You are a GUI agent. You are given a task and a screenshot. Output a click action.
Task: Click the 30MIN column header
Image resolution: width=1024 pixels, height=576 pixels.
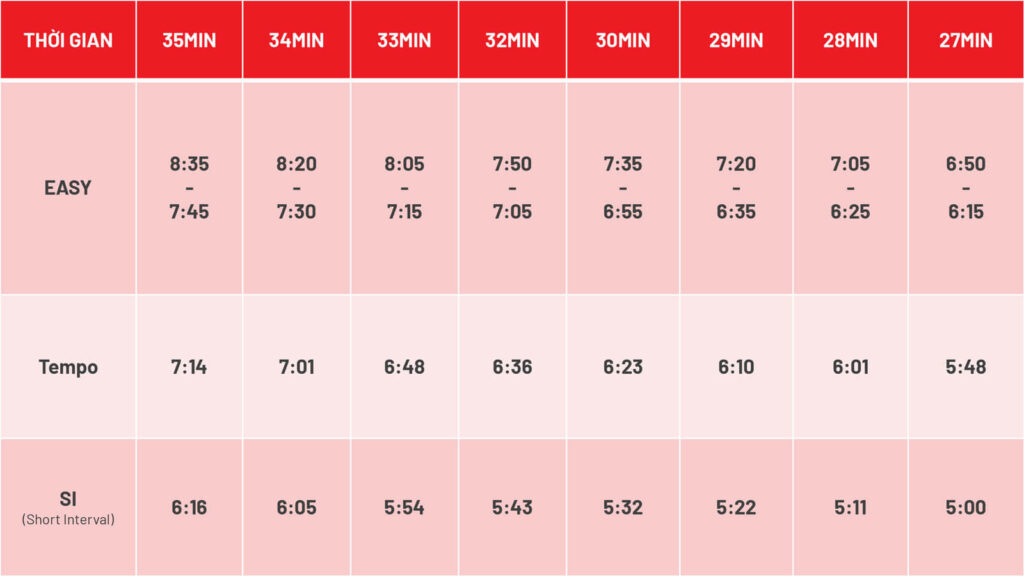point(623,40)
